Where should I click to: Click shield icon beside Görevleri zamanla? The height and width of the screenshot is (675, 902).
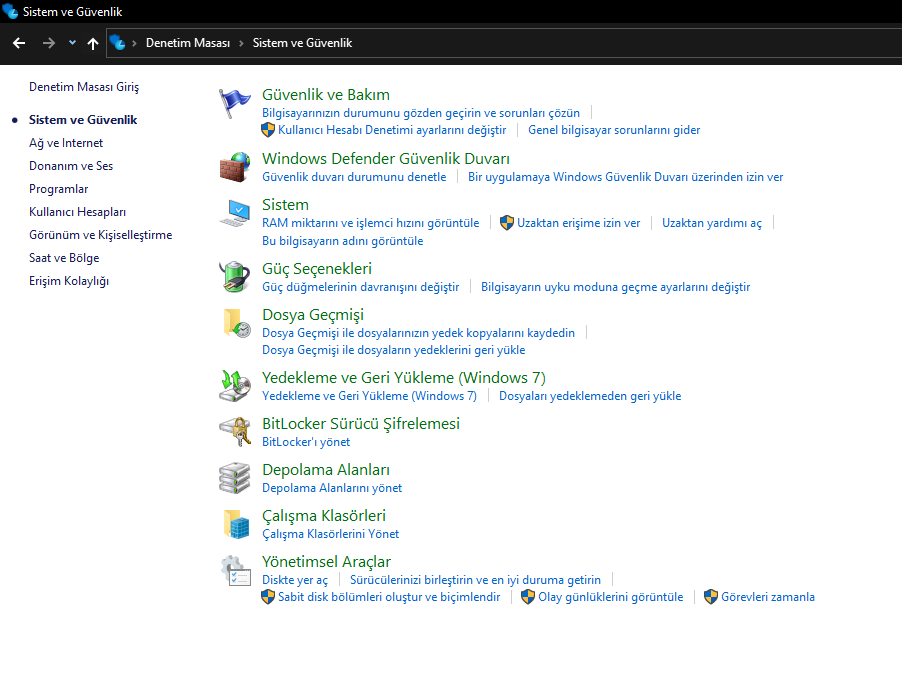711,597
